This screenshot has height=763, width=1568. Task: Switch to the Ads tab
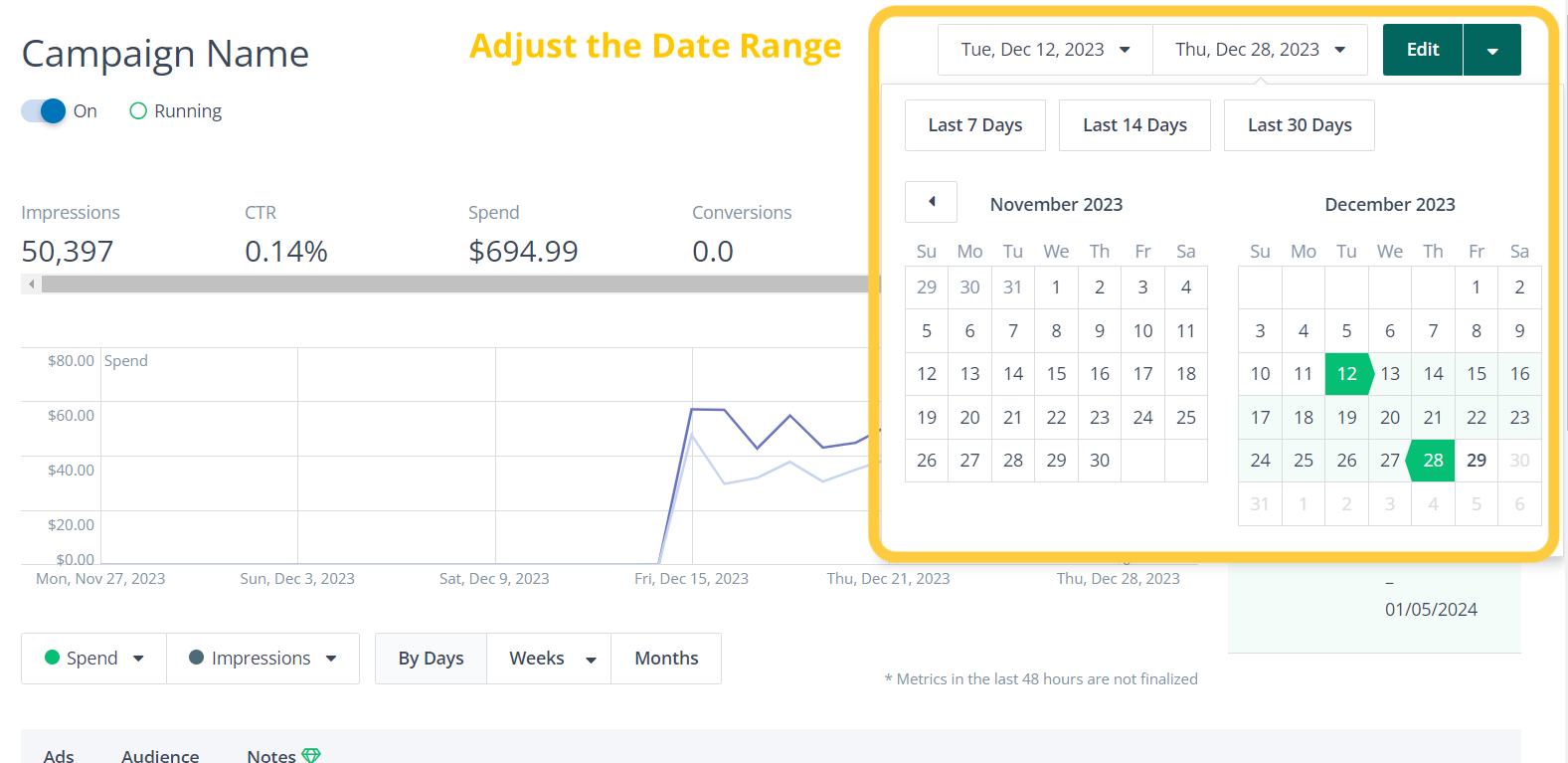(x=59, y=756)
